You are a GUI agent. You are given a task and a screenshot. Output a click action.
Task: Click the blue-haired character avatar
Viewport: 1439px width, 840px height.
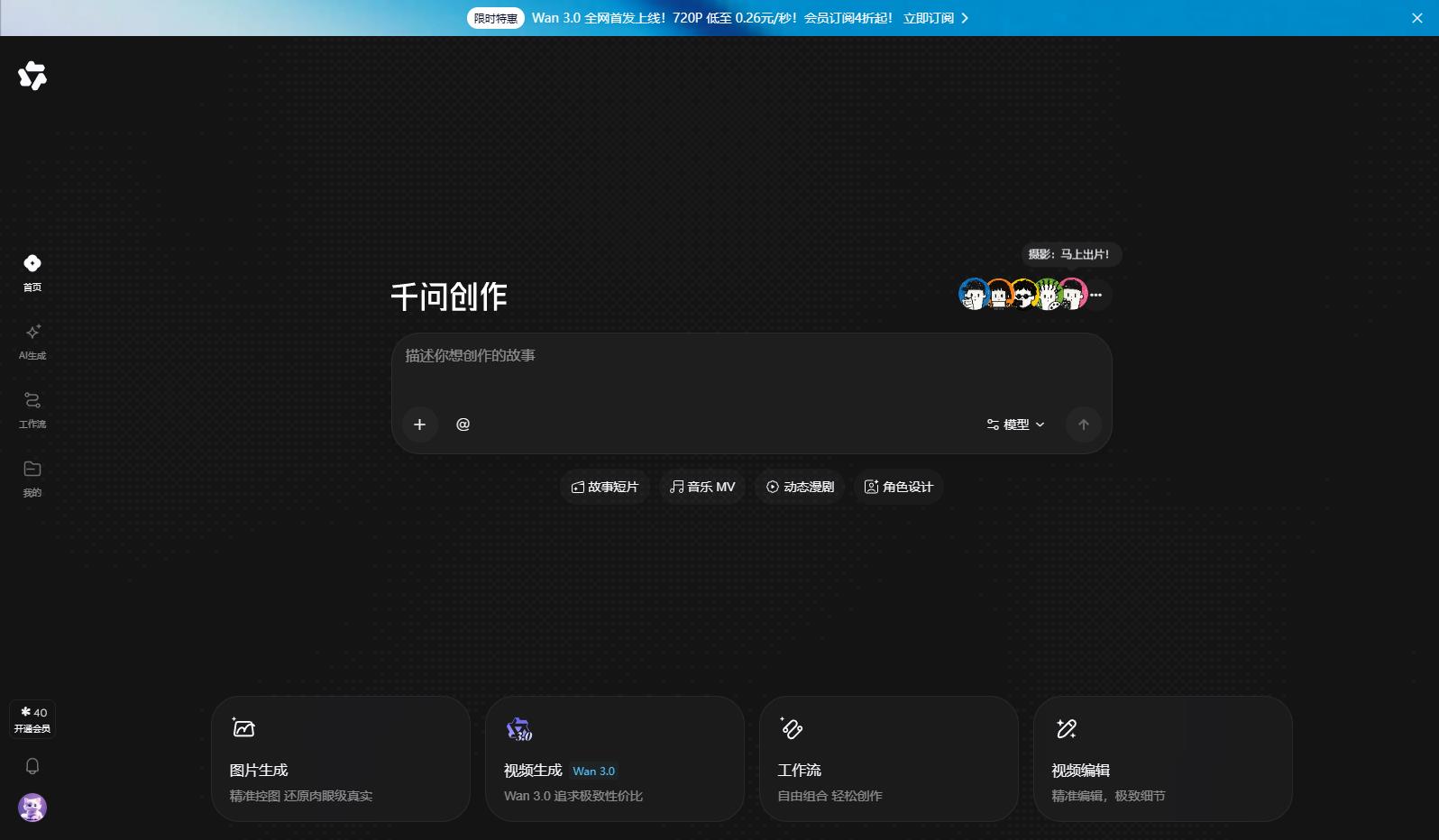[x=974, y=295]
